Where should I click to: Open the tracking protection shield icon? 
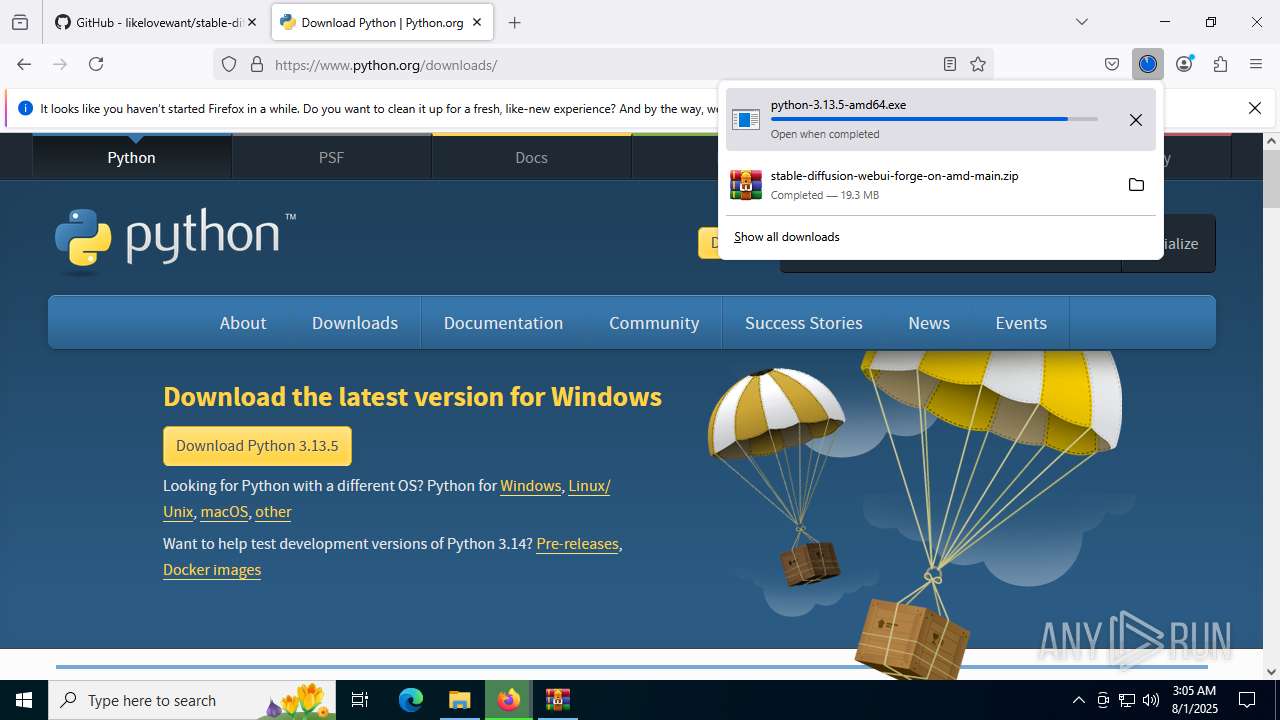(229, 64)
